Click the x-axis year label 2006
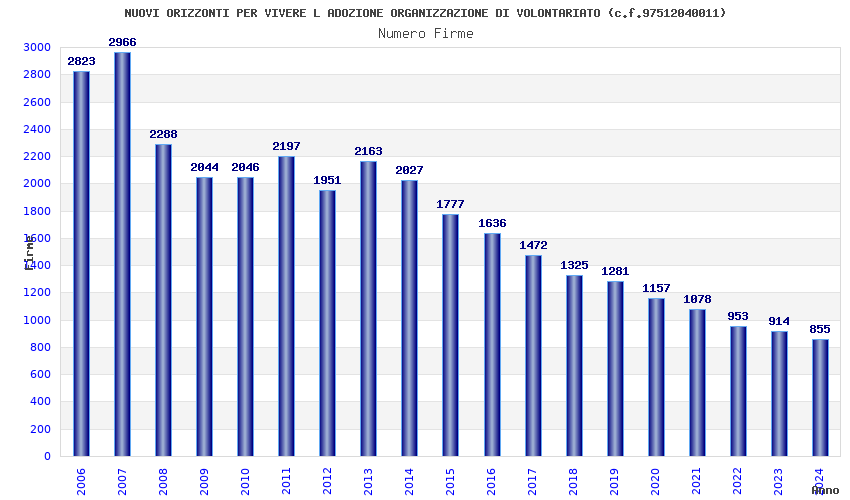The width and height of the screenshot is (850, 500). pos(81,482)
